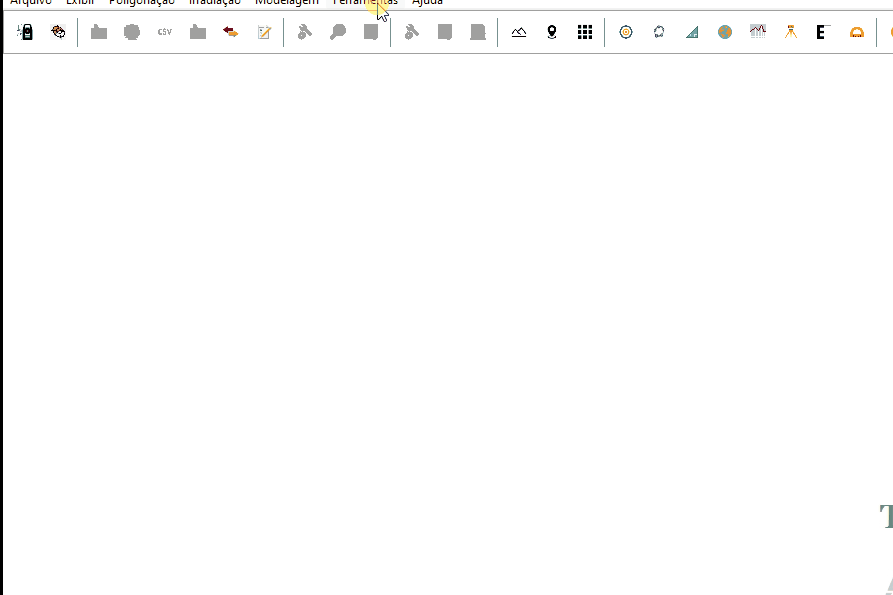Image resolution: width=893 pixels, height=595 pixels.
Task: Open the Ajuda menu
Action: (427, 2)
